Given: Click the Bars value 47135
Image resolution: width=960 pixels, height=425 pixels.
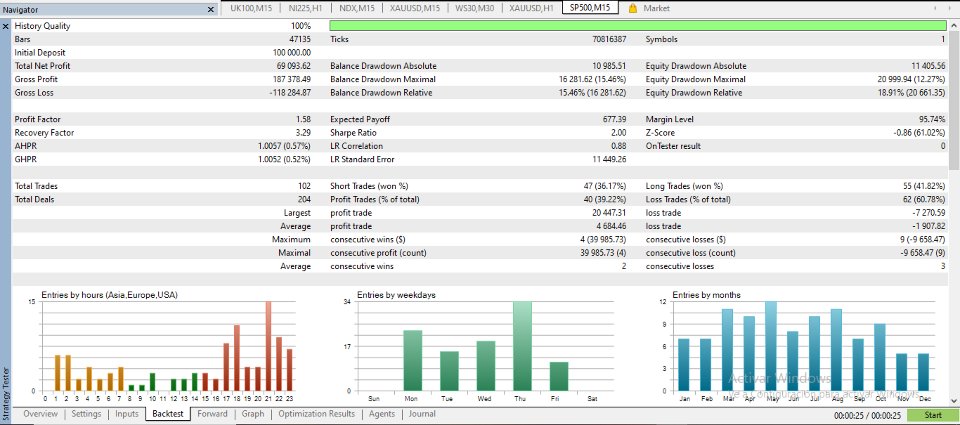Looking at the screenshot, I should 299,39.
